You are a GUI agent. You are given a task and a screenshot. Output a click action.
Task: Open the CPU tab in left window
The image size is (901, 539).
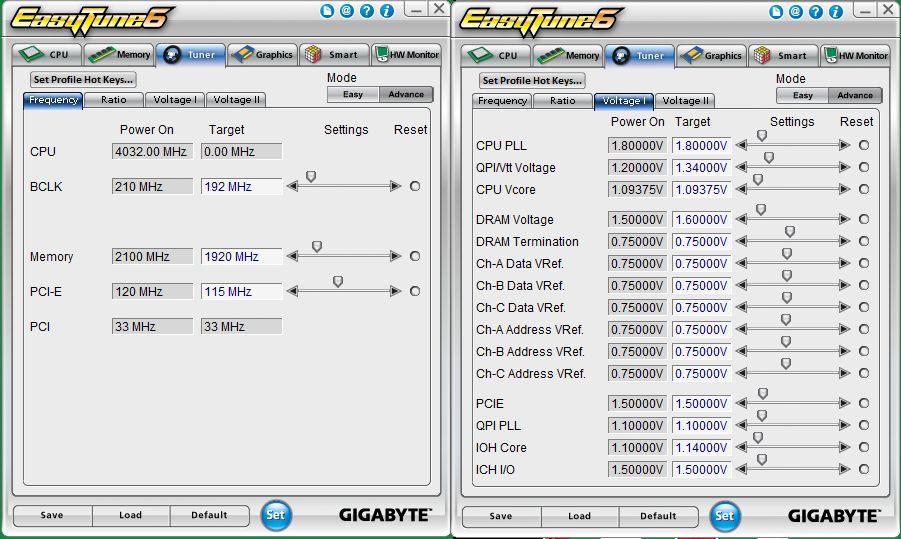47,55
